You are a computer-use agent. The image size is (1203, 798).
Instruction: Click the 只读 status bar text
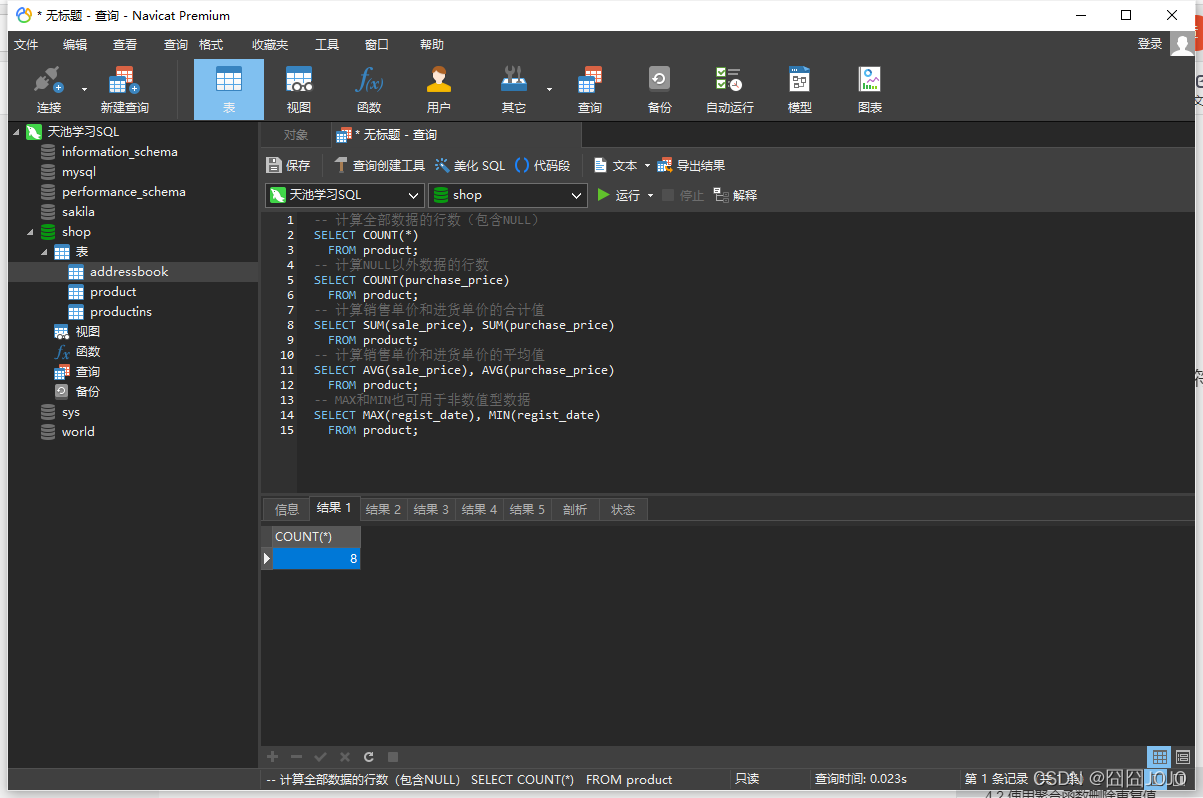click(747, 779)
